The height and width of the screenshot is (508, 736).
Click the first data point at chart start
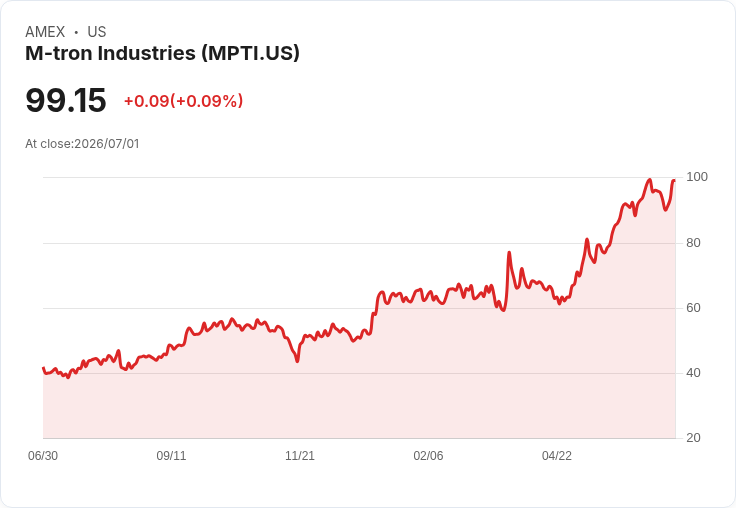click(x=44, y=368)
